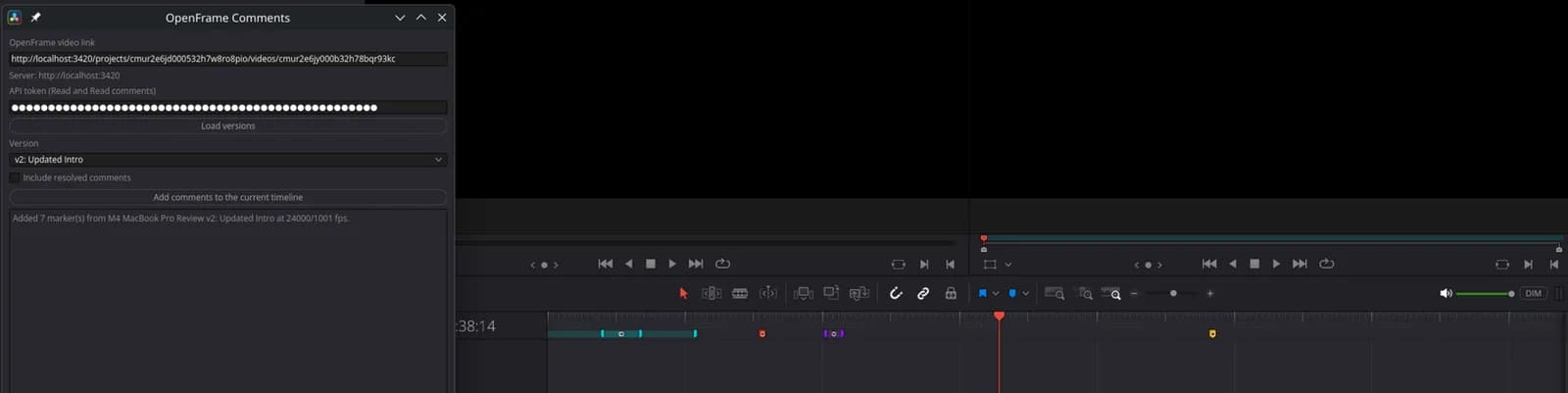The image size is (1568, 393).
Task: Click Add comments to the current timeline
Action: coord(228,197)
